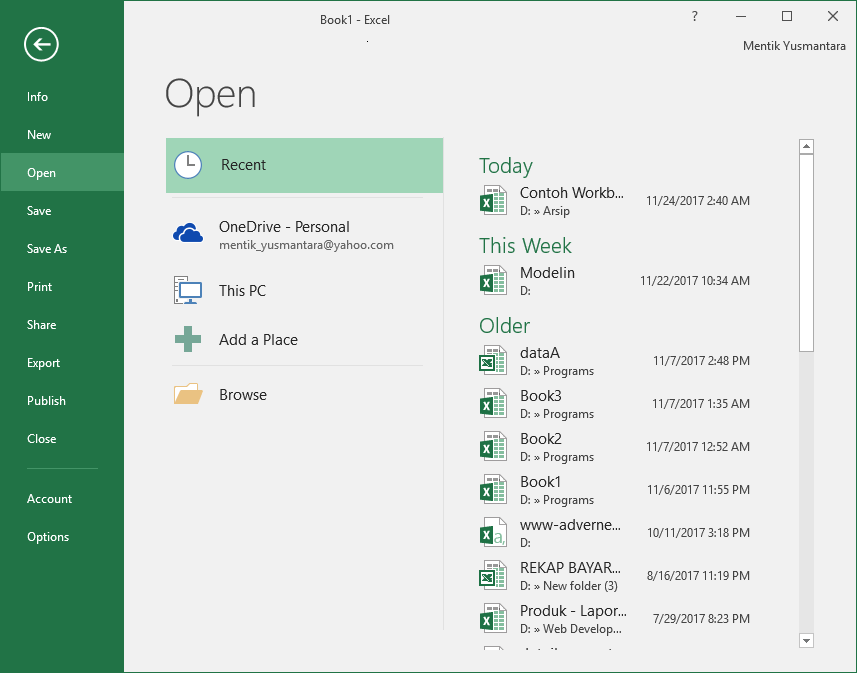The height and width of the screenshot is (673, 857).
Task: Maximize the Excel window
Action: coord(786,16)
